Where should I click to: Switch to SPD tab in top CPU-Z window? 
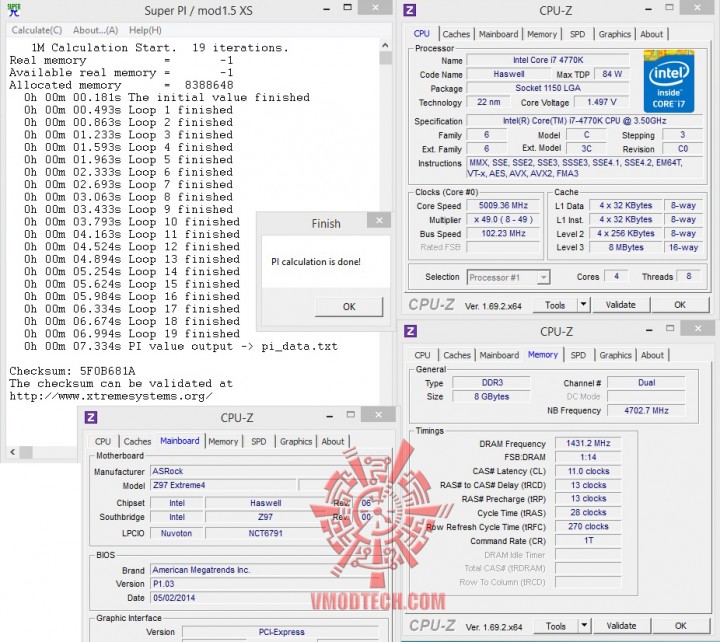pyautogui.click(x=577, y=34)
